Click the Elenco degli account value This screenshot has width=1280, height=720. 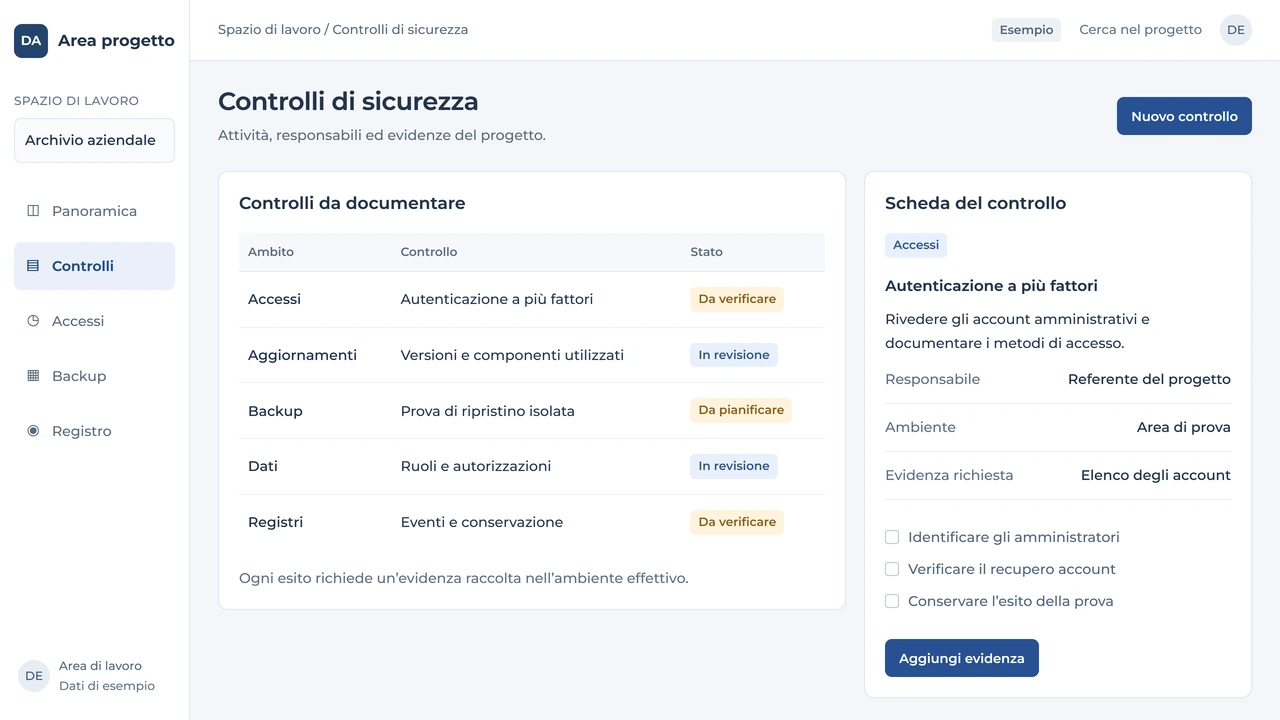click(1156, 475)
